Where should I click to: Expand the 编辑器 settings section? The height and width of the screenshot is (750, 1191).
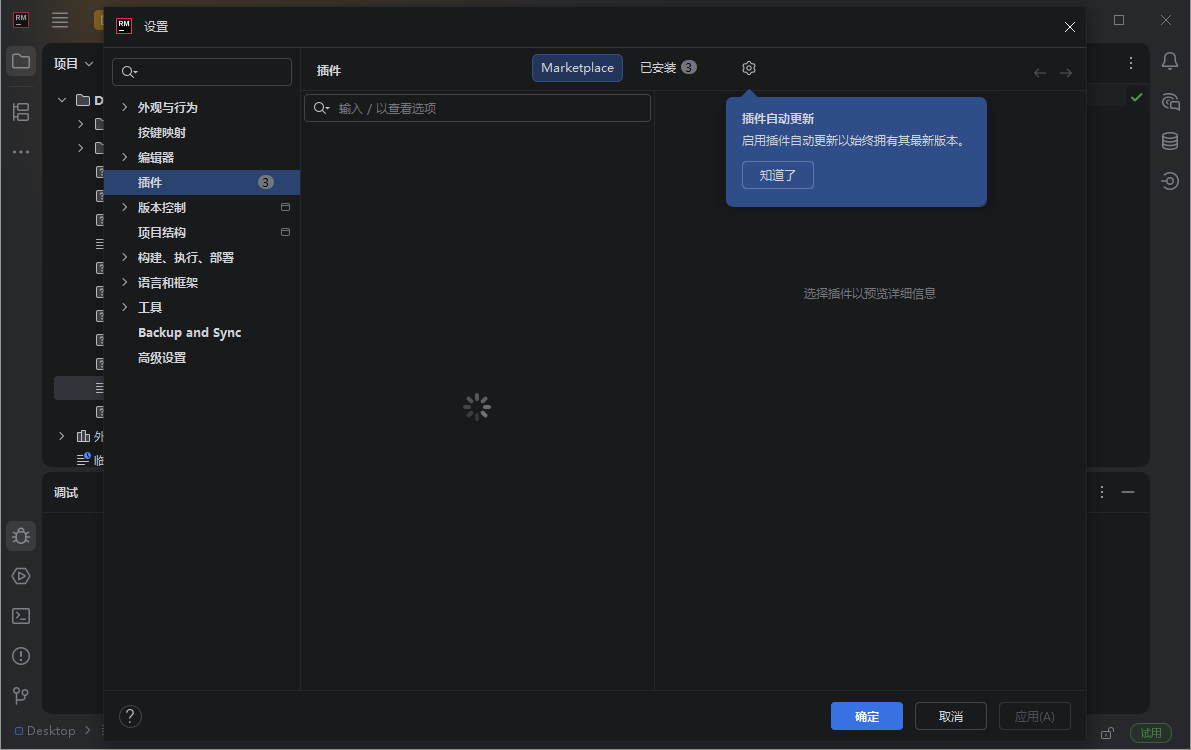coord(124,157)
